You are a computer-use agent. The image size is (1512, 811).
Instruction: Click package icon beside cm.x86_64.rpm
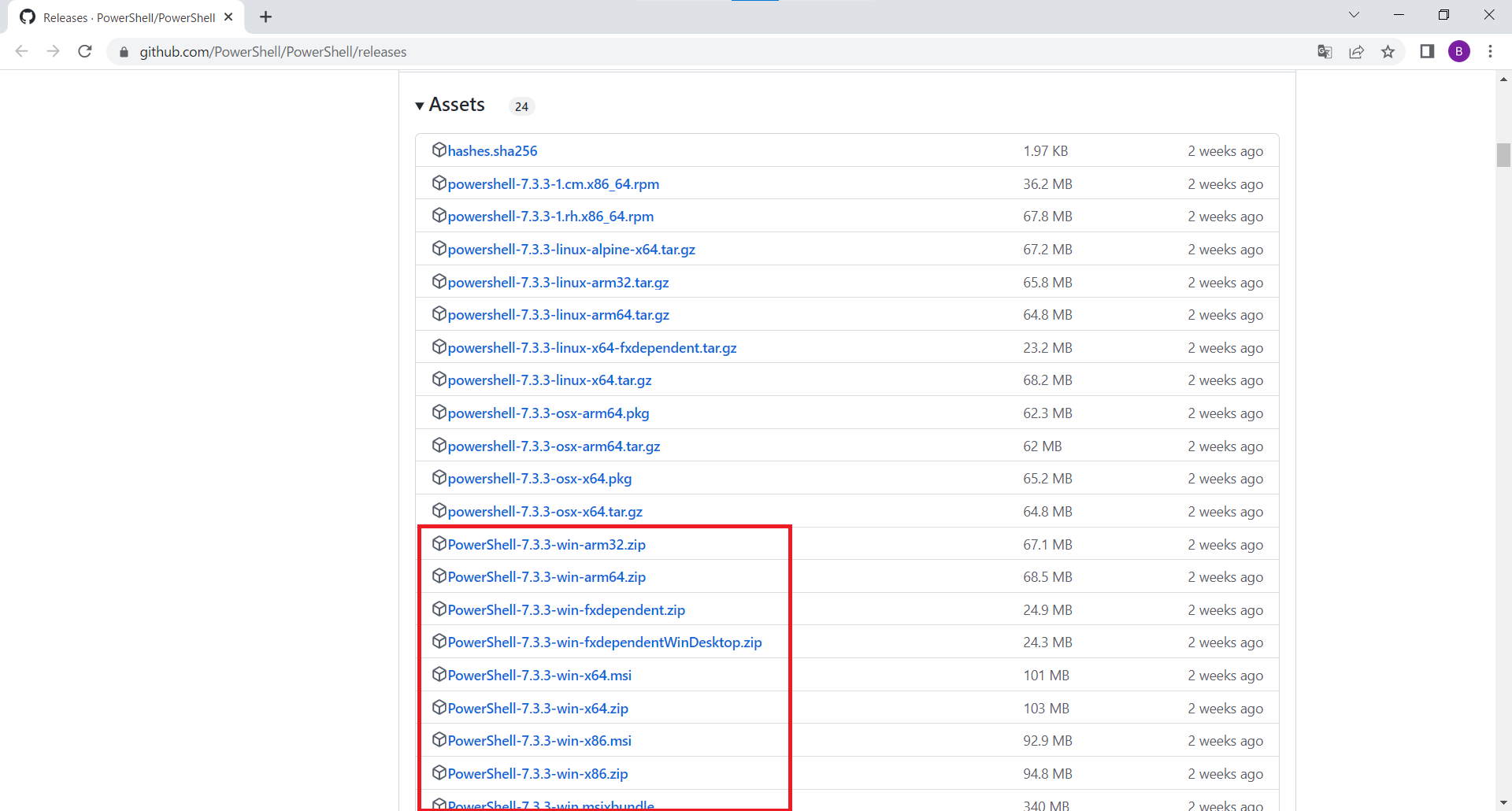point(439,183)
